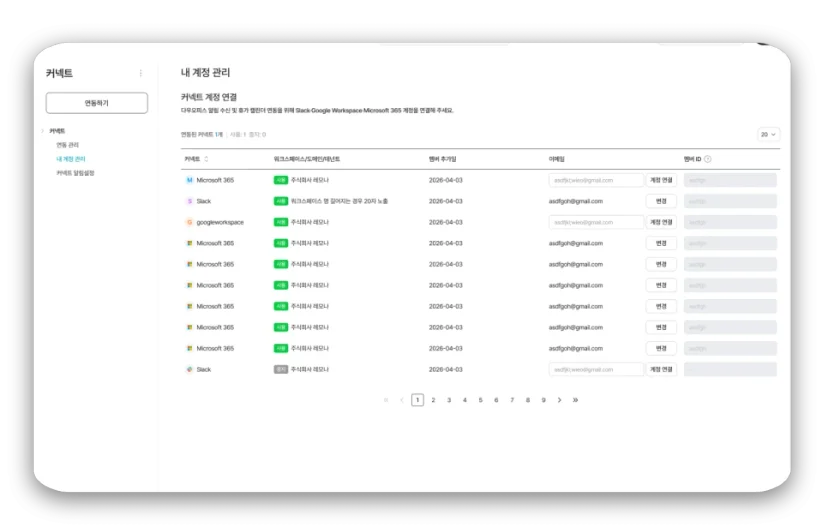
Task: Click the 내 계정 관리 page title
Action: click(205, 72)
